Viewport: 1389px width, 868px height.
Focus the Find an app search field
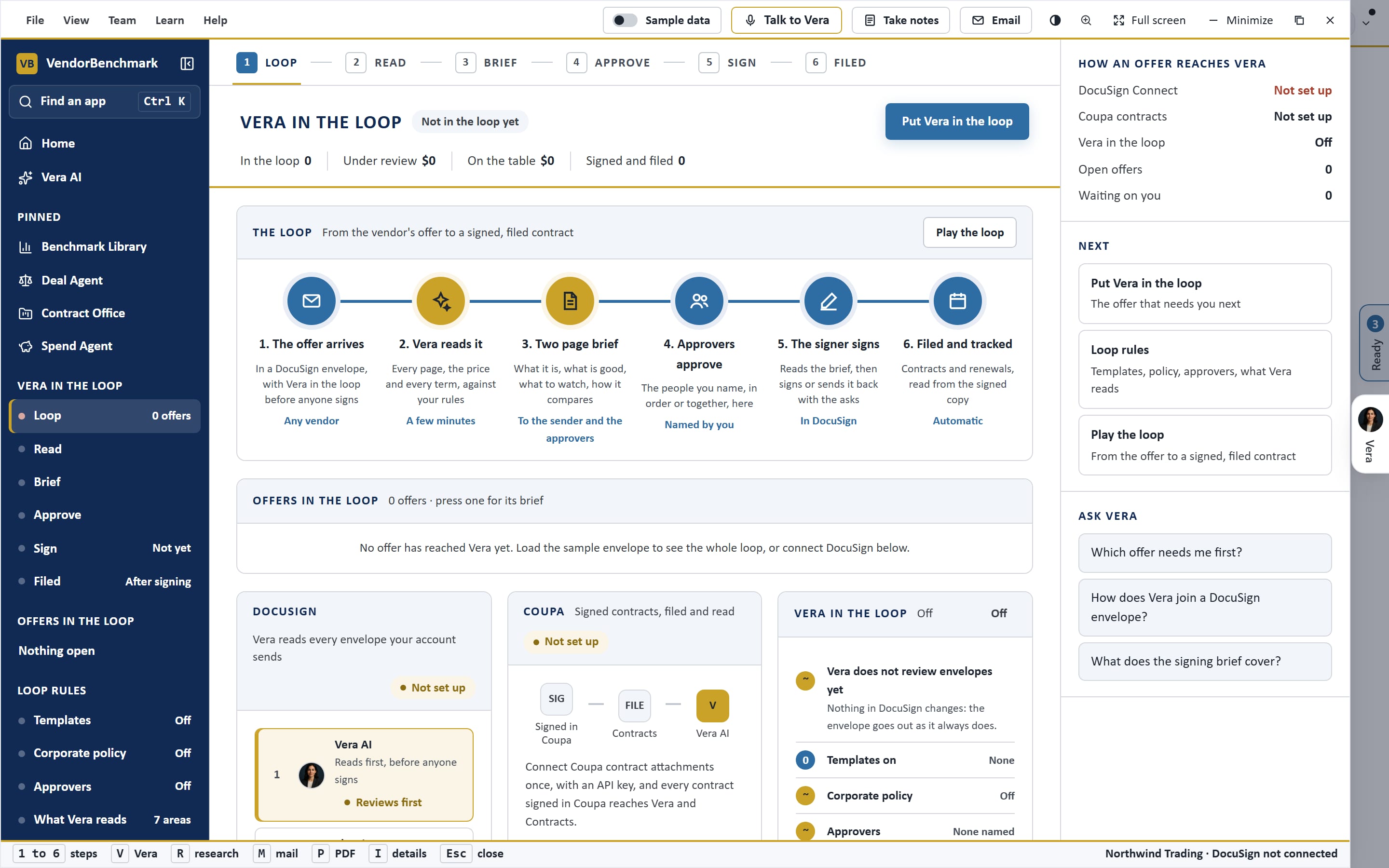[105, 102]
